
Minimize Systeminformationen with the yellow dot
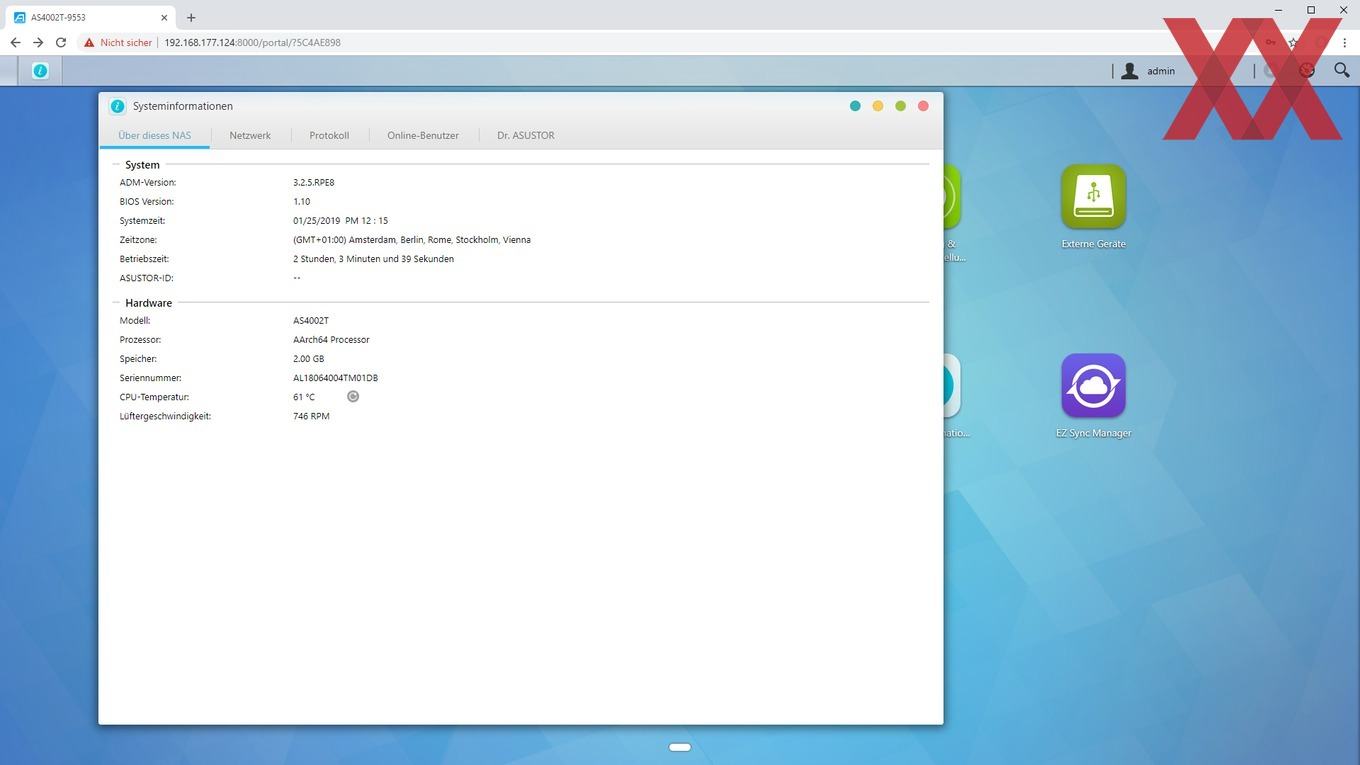click(878, 106)
